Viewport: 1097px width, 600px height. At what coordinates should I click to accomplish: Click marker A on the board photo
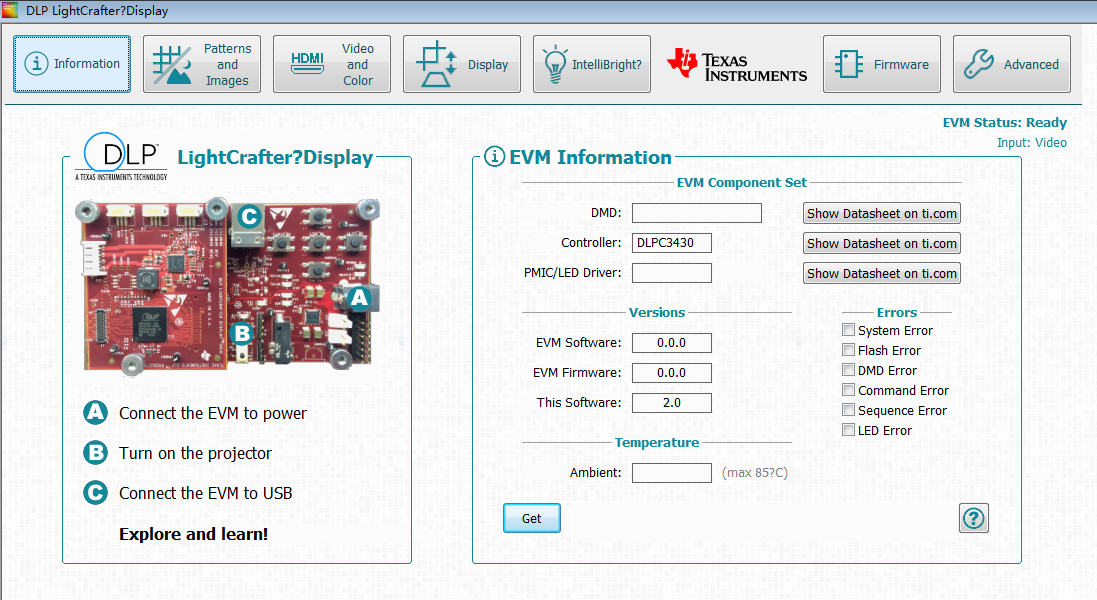point(359,298)
